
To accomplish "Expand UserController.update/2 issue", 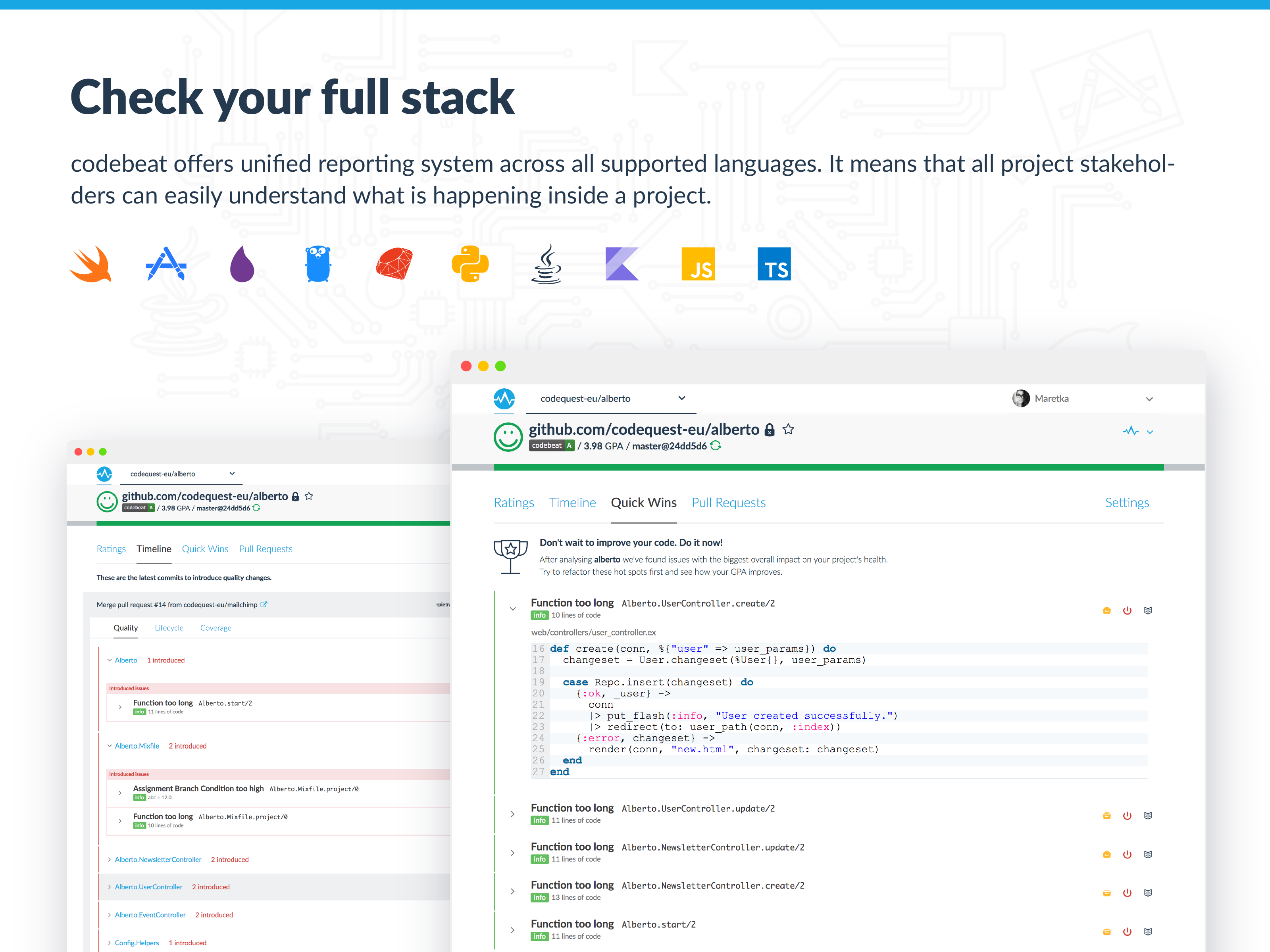I will click(x=513, y=814).
